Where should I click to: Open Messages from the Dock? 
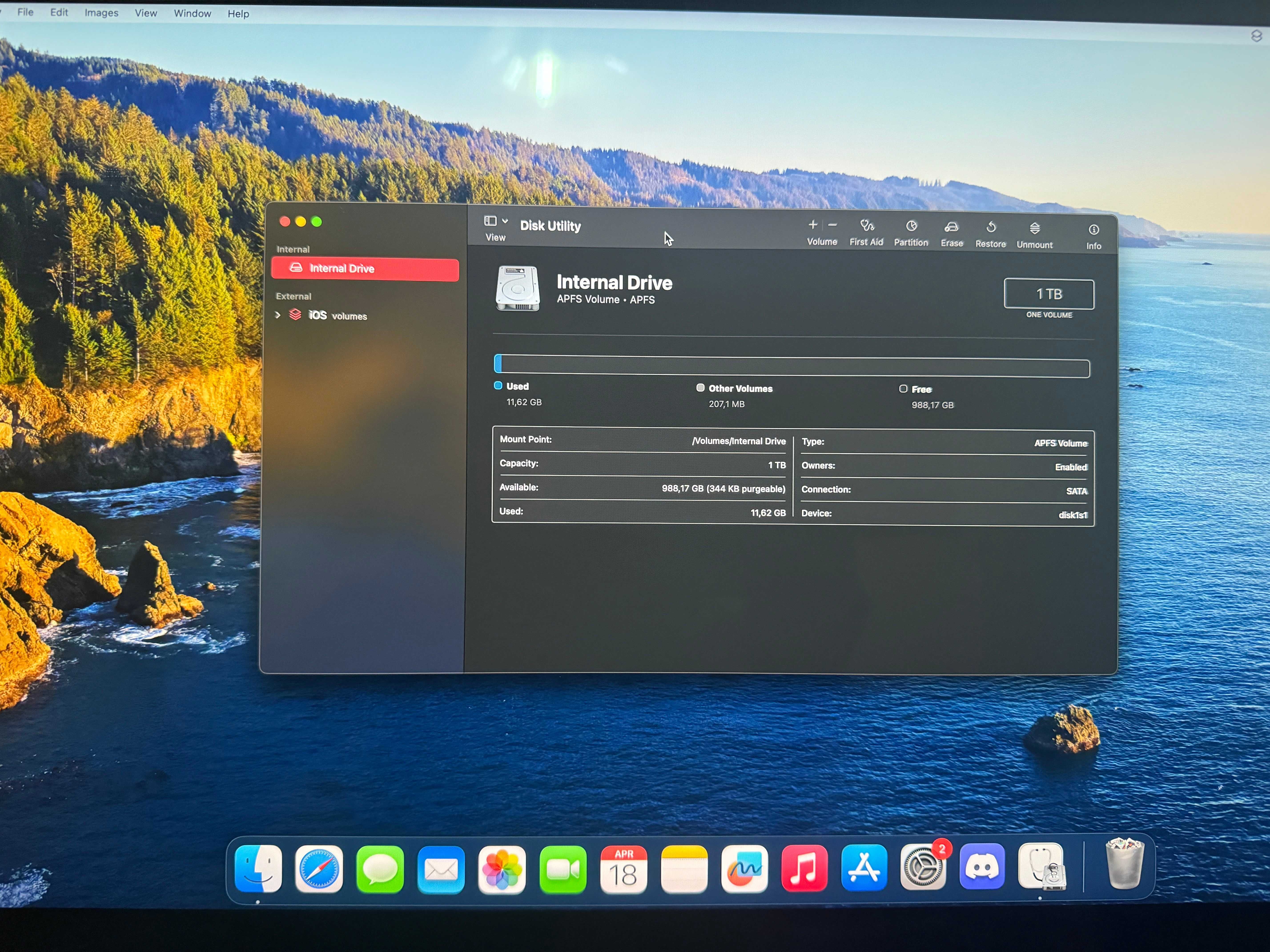(x=380, y=869)
